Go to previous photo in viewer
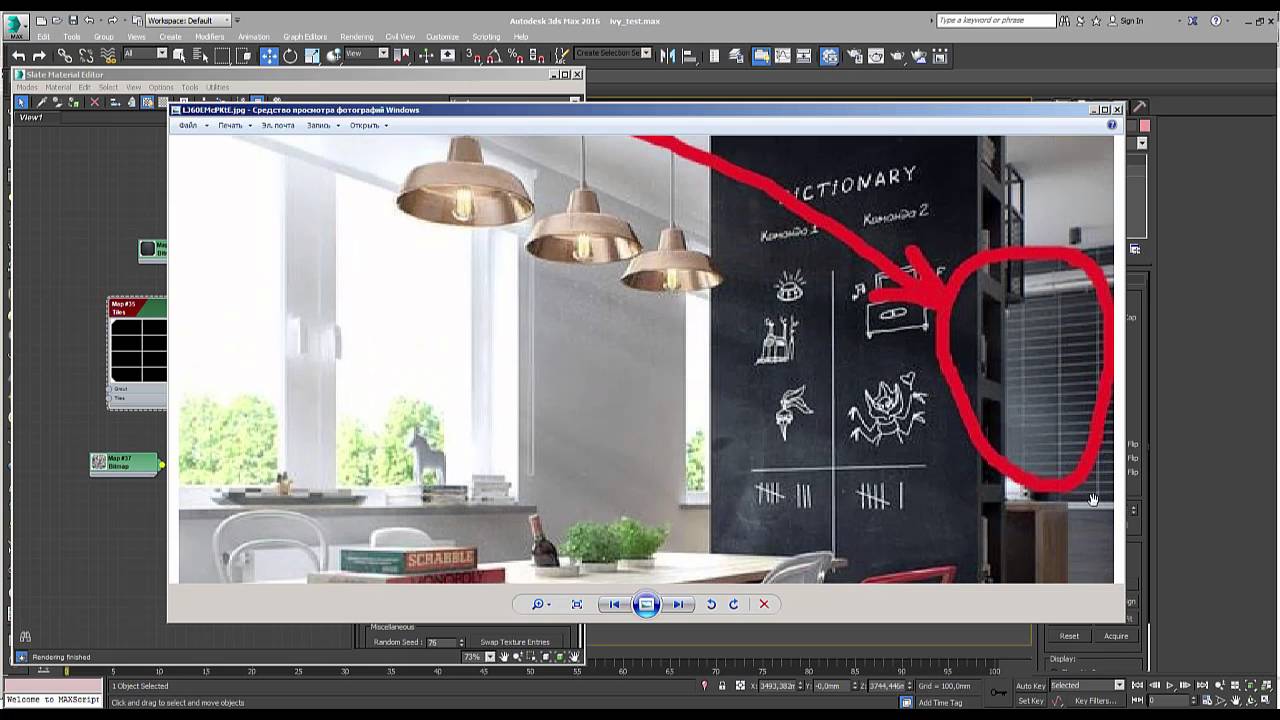 click(613, 604)
